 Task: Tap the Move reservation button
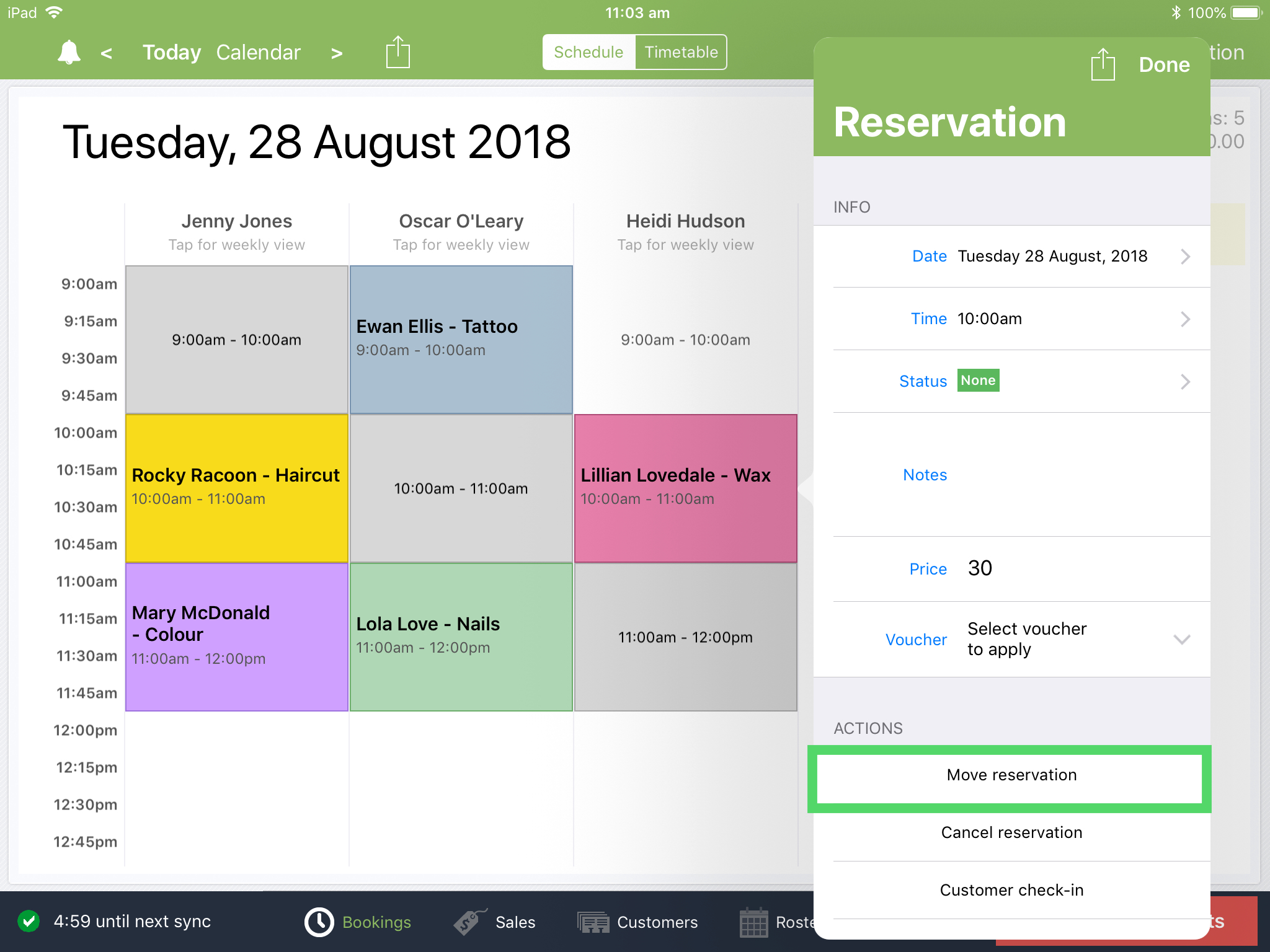[x=1011, y=775]
